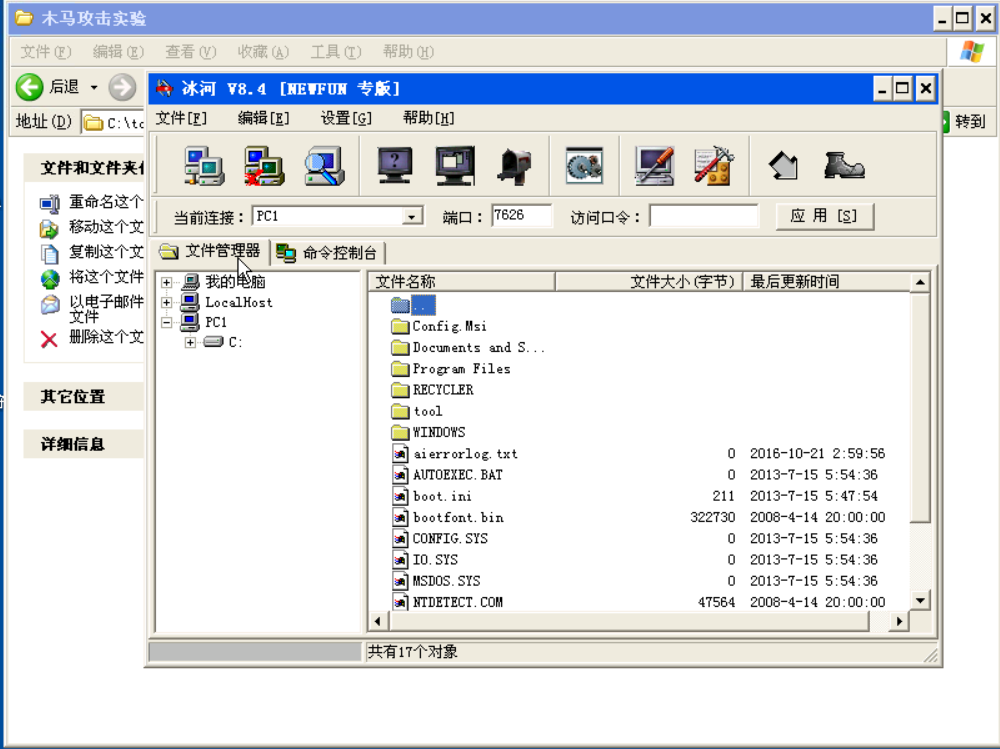The width and height of the screenshot is (1000, 749).
Task: Click the publish file to web icon
Action: [x=50, y=279]
